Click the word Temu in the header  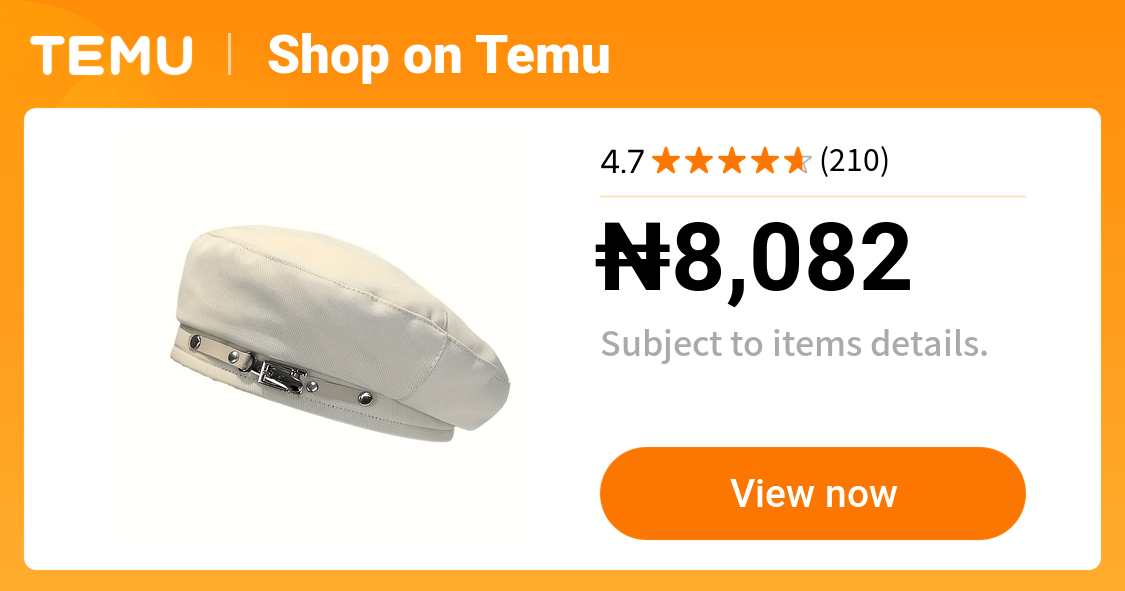coord(542,55)
